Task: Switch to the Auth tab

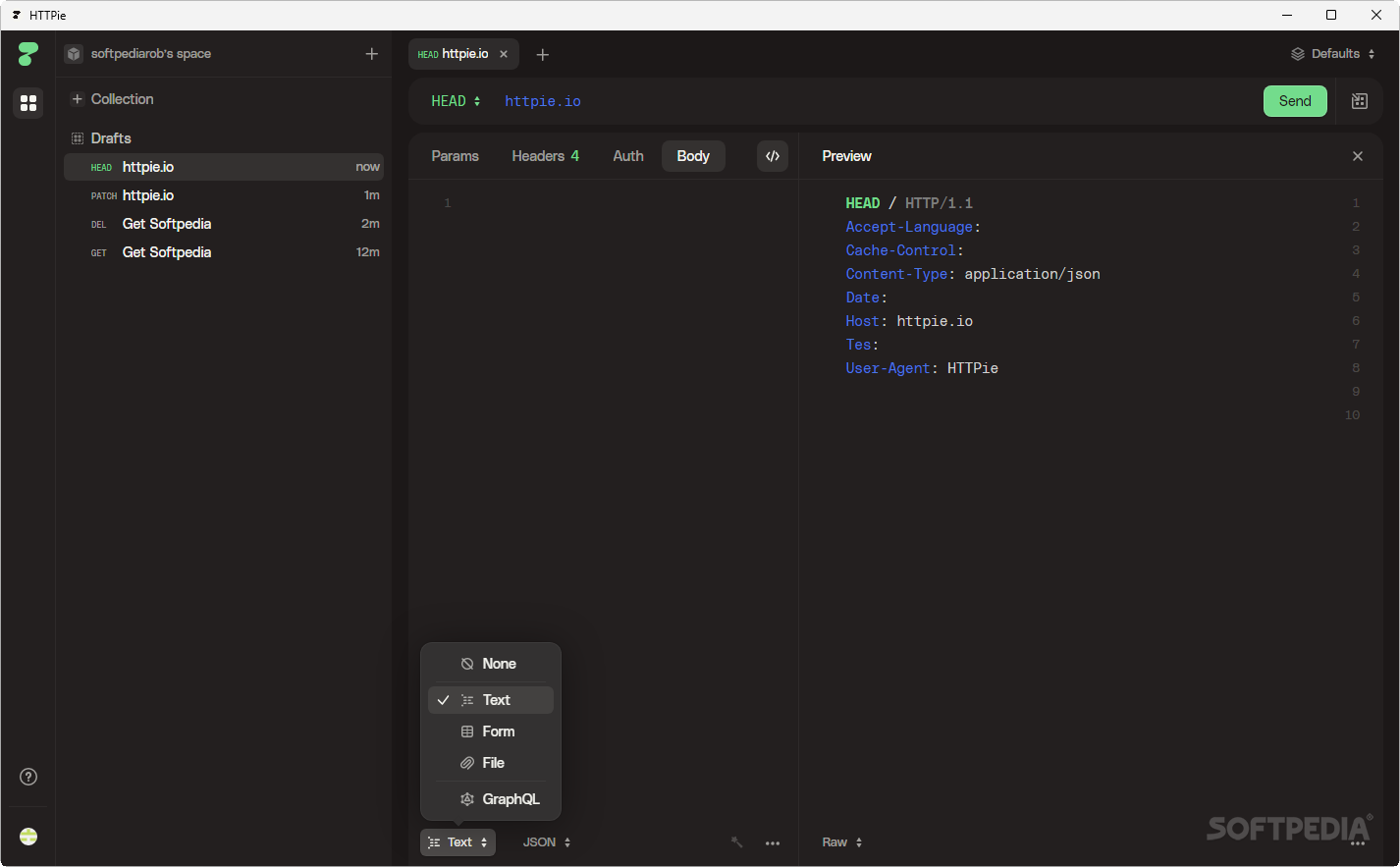Action: 628,156
